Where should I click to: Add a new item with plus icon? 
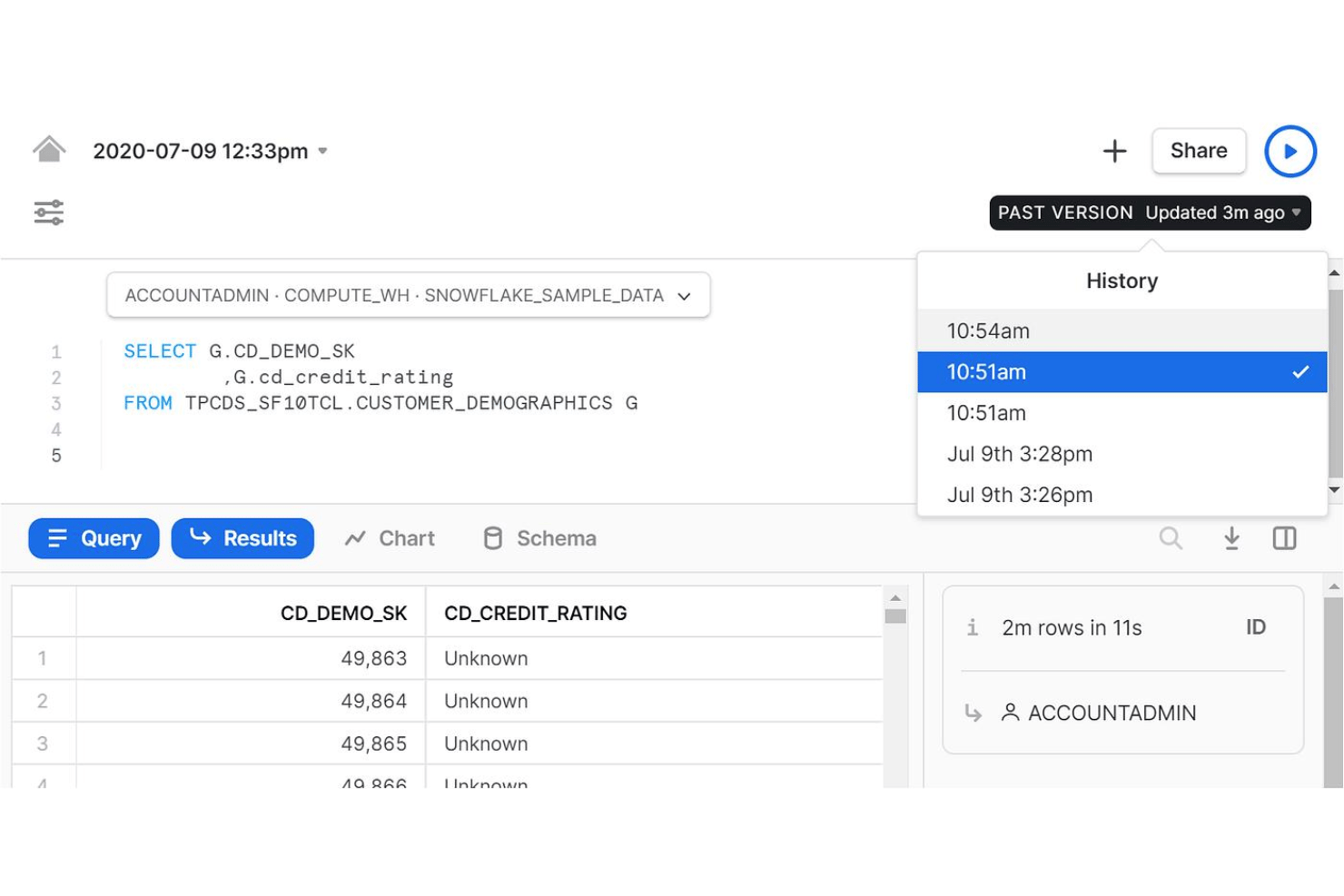[1114, 151]
